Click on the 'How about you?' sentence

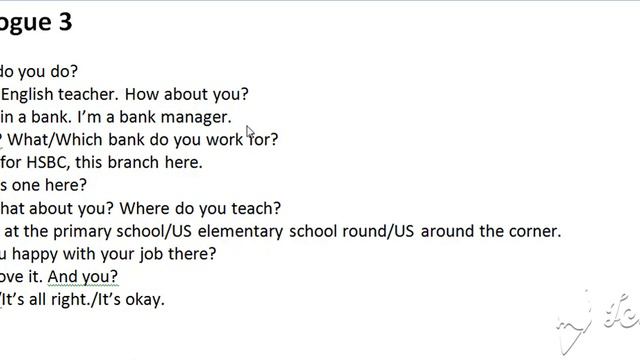coord(187,94)
